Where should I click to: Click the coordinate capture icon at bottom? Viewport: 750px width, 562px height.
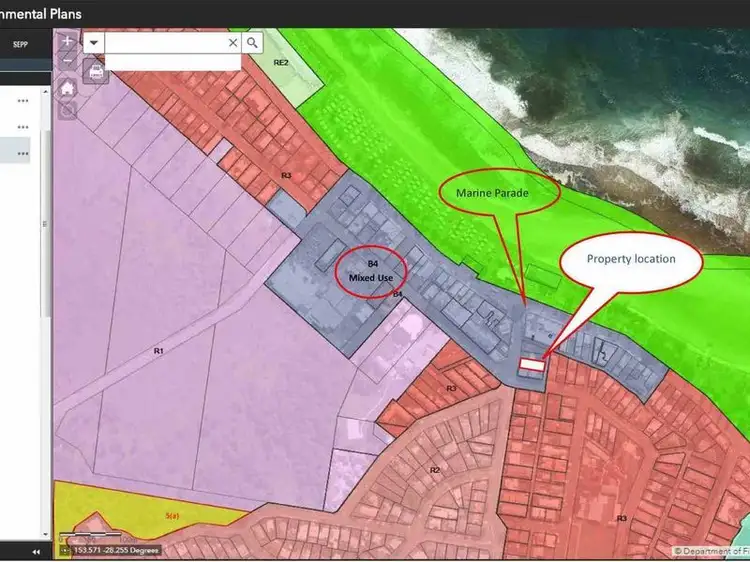[x=66, y=549]
